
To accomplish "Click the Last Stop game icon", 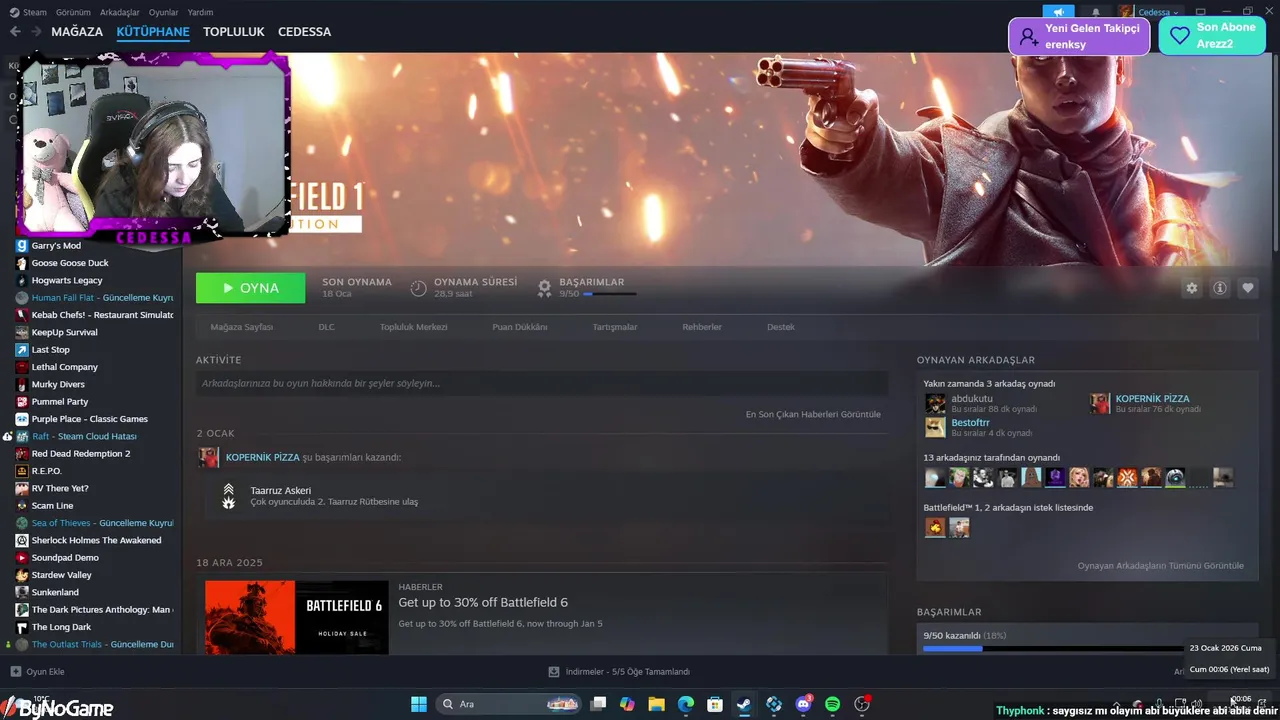I will [22, 350].
